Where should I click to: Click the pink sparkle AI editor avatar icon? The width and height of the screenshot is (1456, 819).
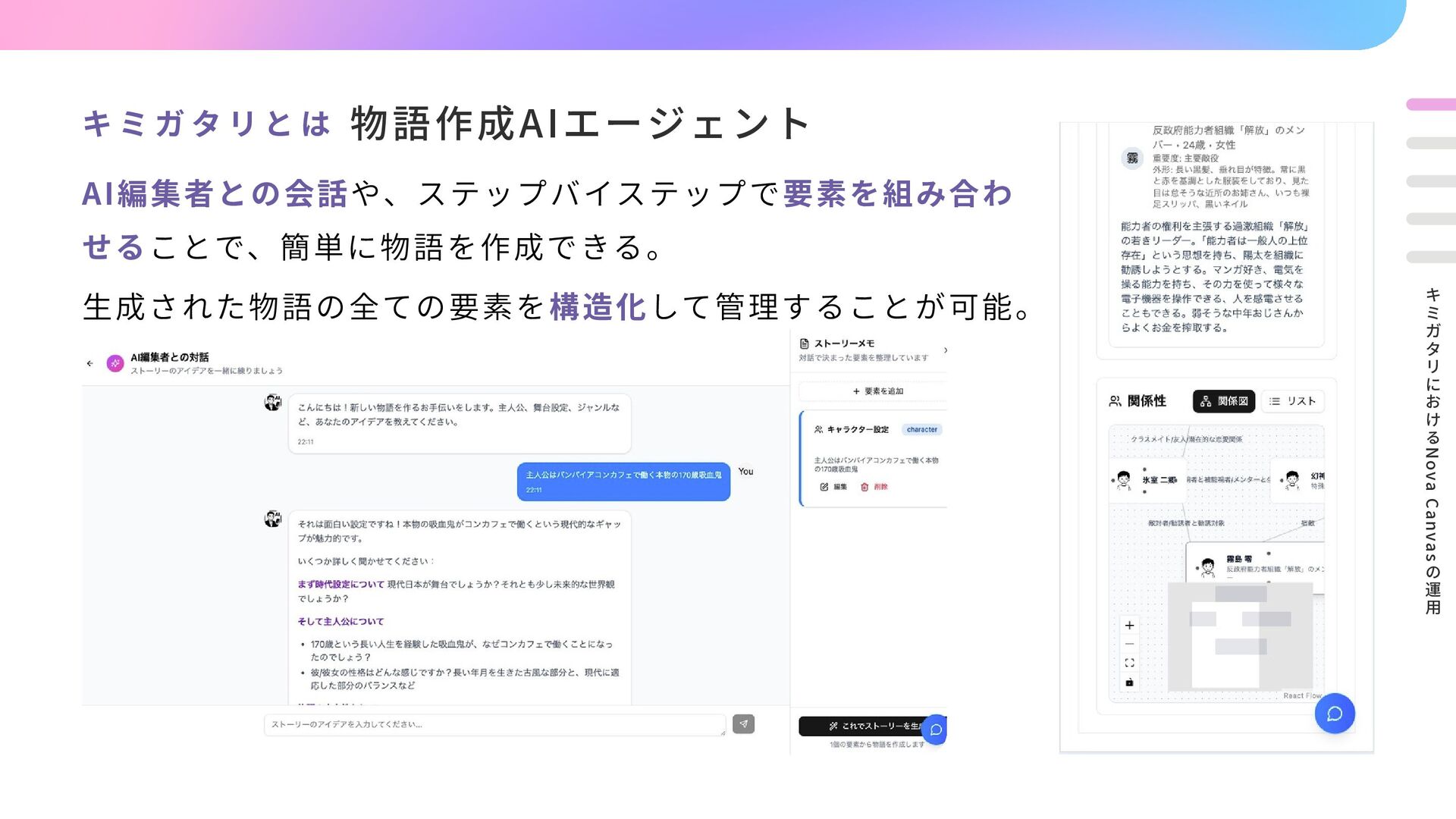point(115,363)
